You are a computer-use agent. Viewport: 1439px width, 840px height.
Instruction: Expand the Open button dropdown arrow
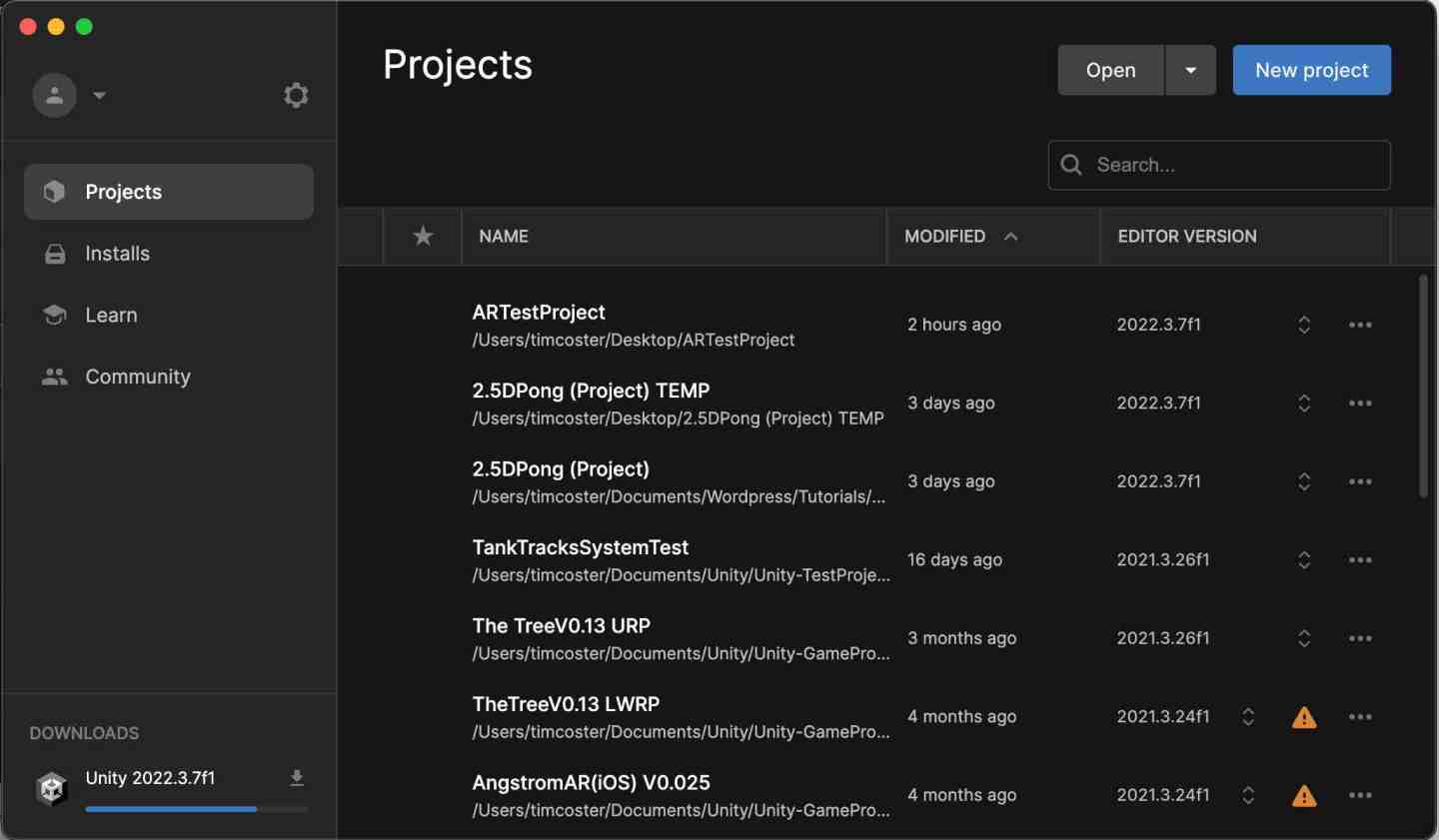[x=1190, y=70]
